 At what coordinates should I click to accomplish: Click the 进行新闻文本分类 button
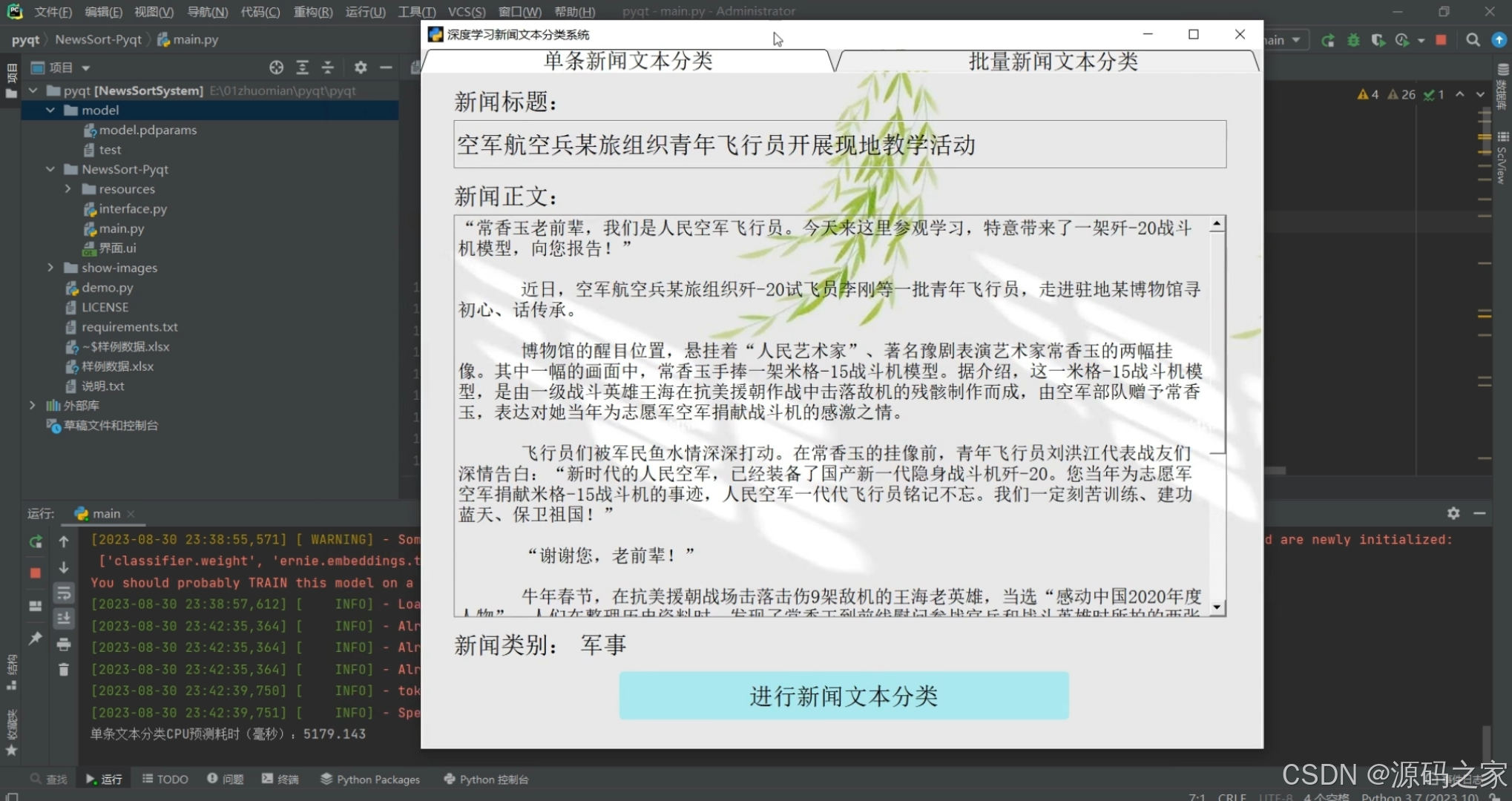pos(844,696)
